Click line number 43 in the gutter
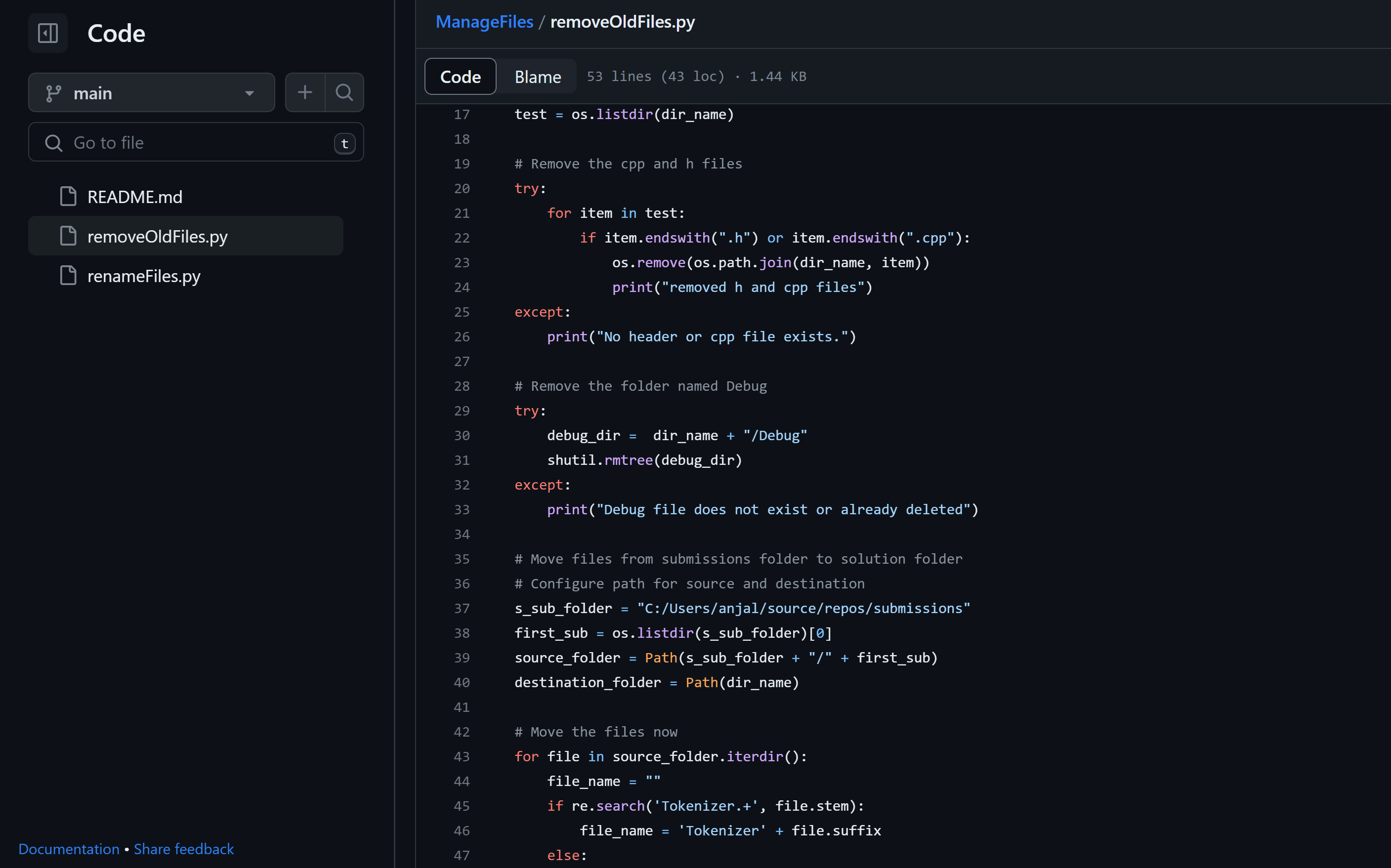The height and width of the screenshot is (868, 1391). click(x=462, y=757)
